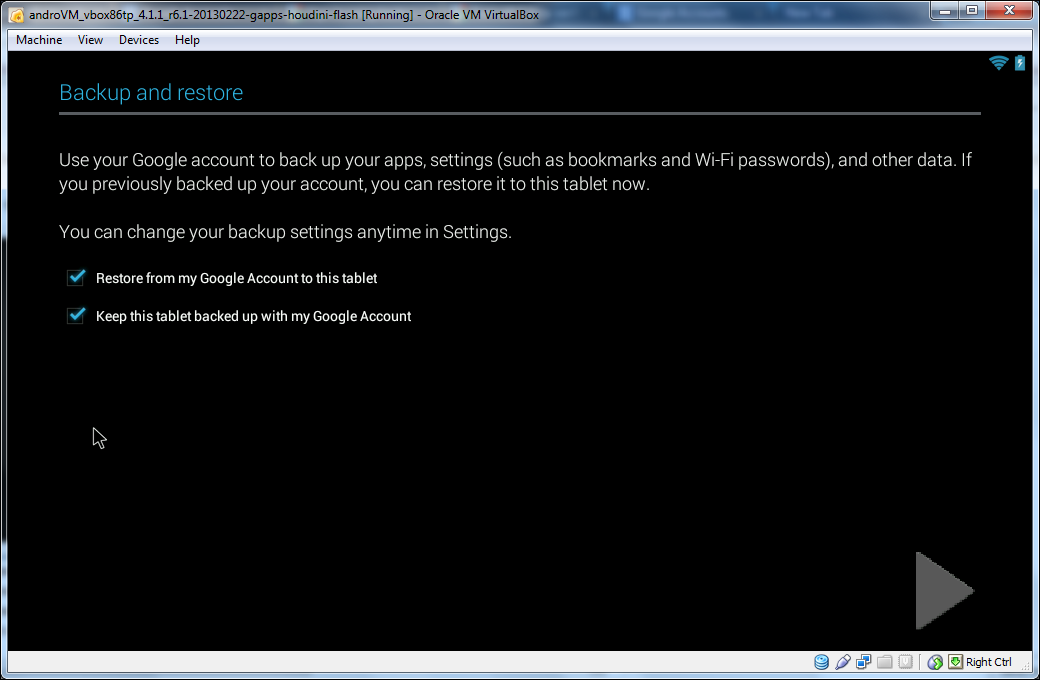The width and height of the screenshot is (1040, 680).
Task: Click the hard disk activity status icon
Action: coord(821,661)
